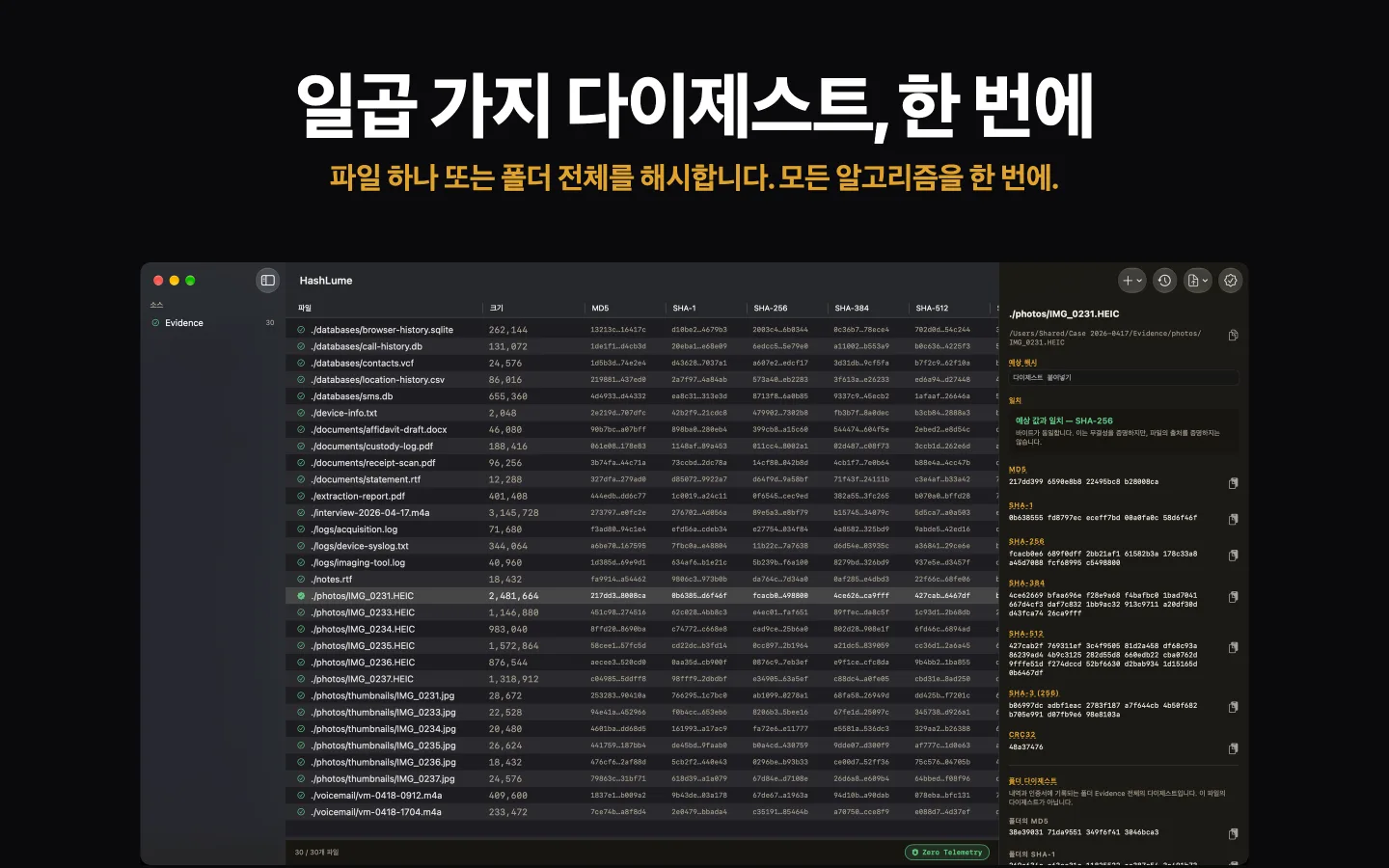1389x868 pixels.
Task: Select the ./interview-2026-04-17.m4a row
Action: click(641, 513)
